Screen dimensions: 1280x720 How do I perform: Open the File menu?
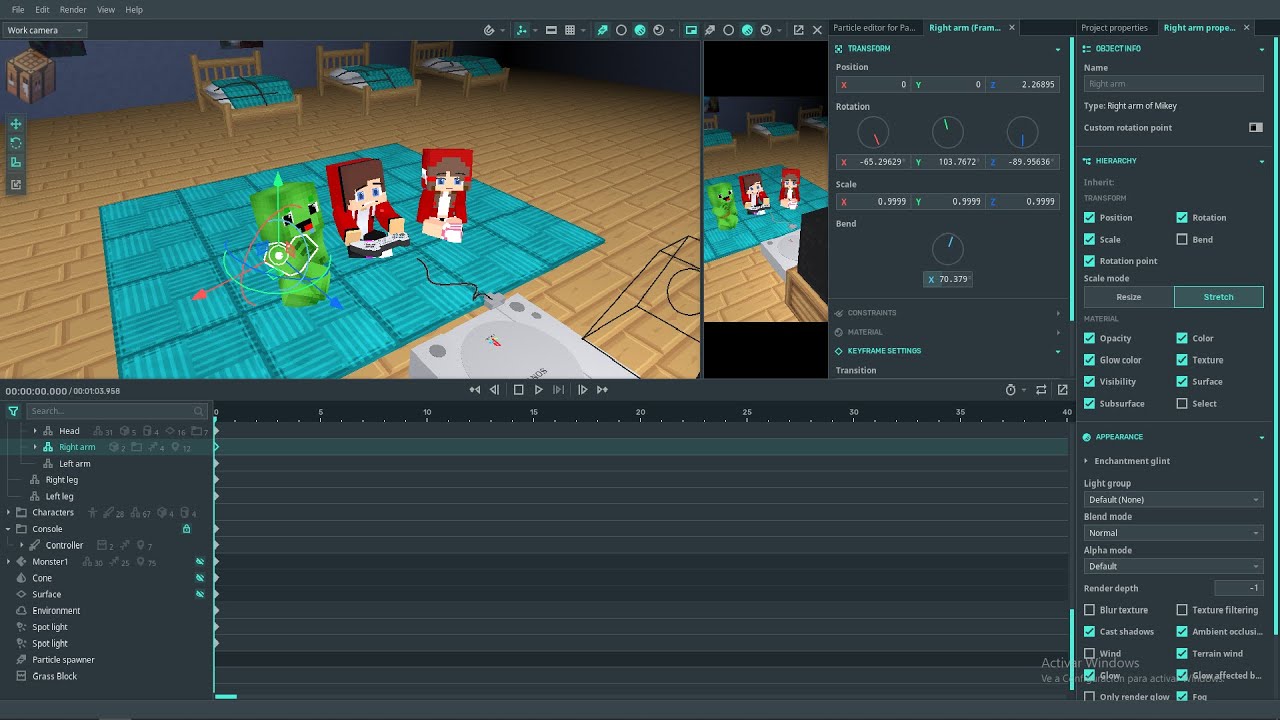(18, 10)
